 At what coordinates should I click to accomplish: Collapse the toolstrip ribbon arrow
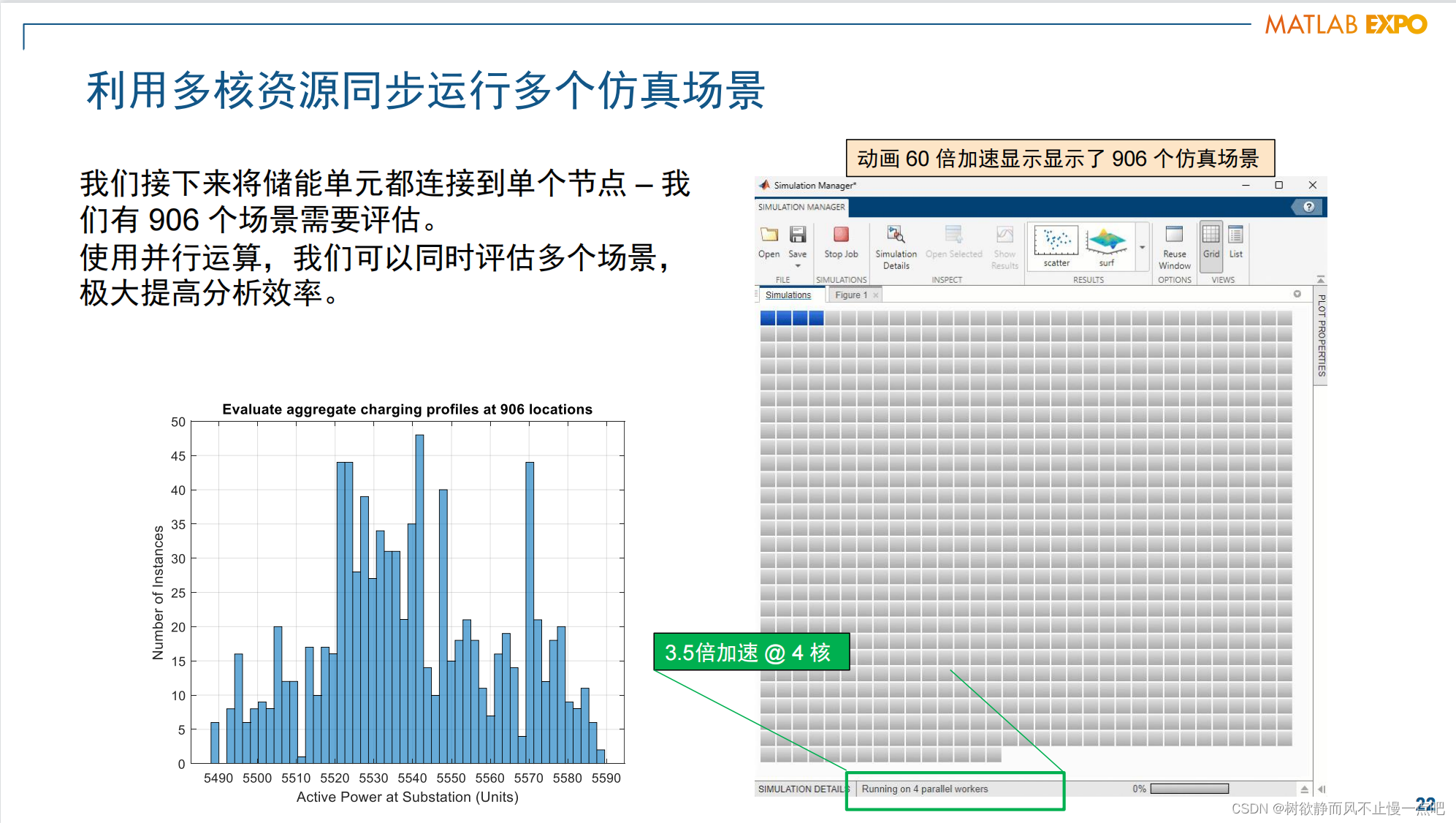[1320, 279]
